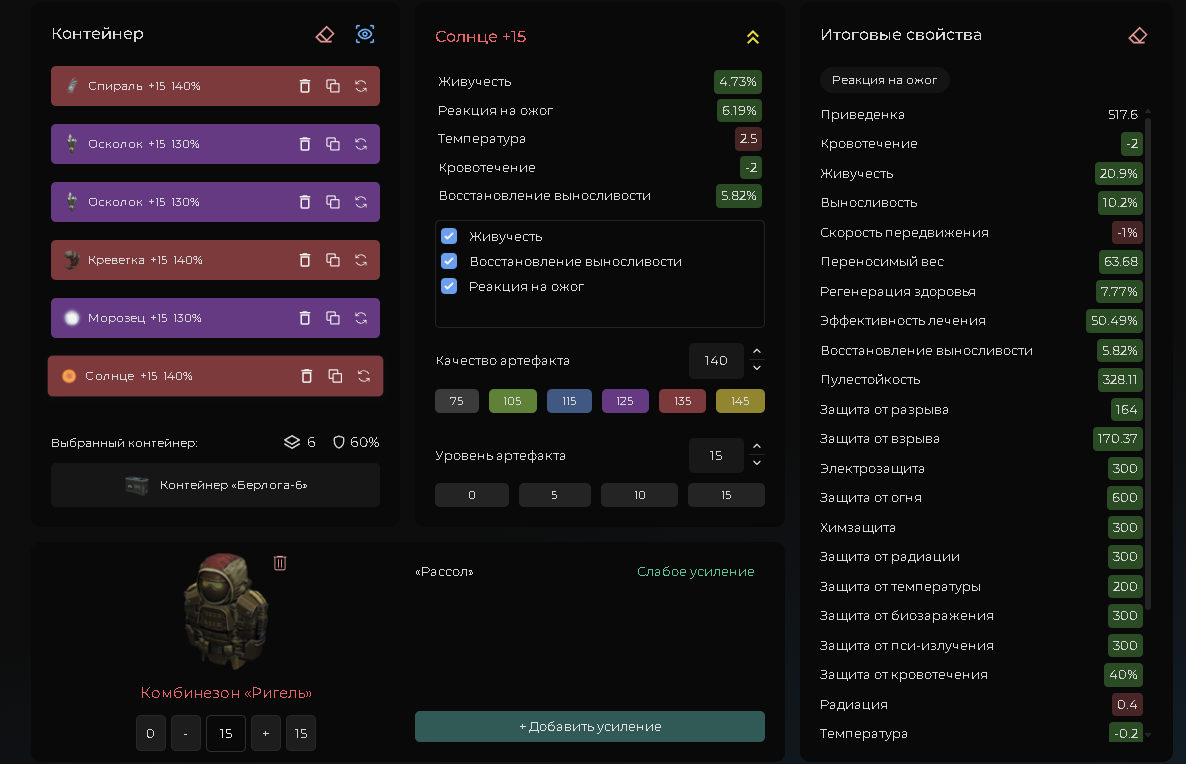The height and width of the screenshot is (764, 1186).
Task: Swap the Солнце +15 artifact
Action: (x=364, y=376)
